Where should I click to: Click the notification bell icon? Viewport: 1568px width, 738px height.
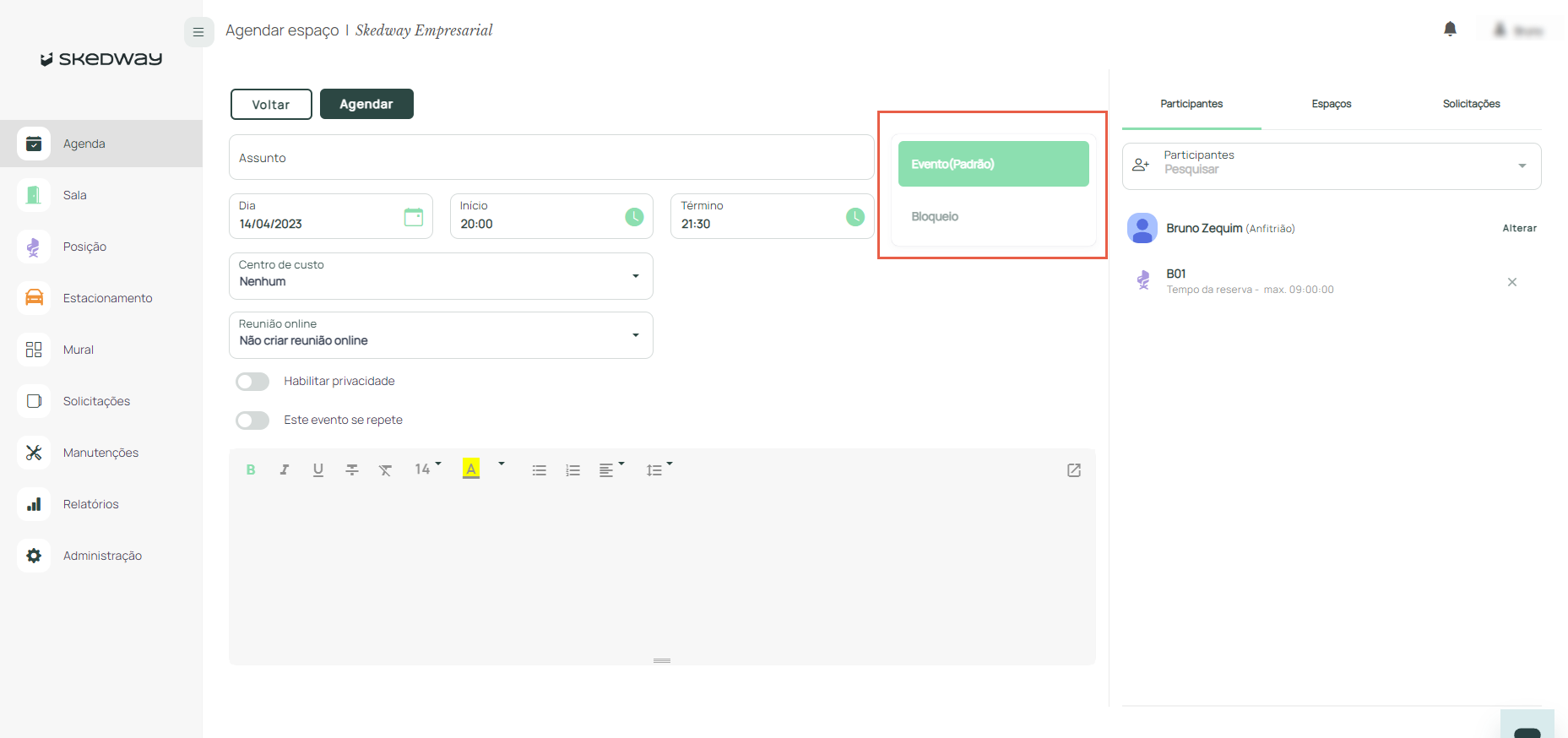[x=1450, y=30]
